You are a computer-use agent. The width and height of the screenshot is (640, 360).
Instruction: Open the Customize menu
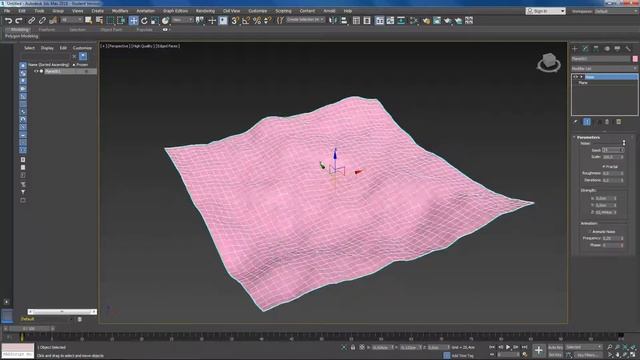coord(258,11)
